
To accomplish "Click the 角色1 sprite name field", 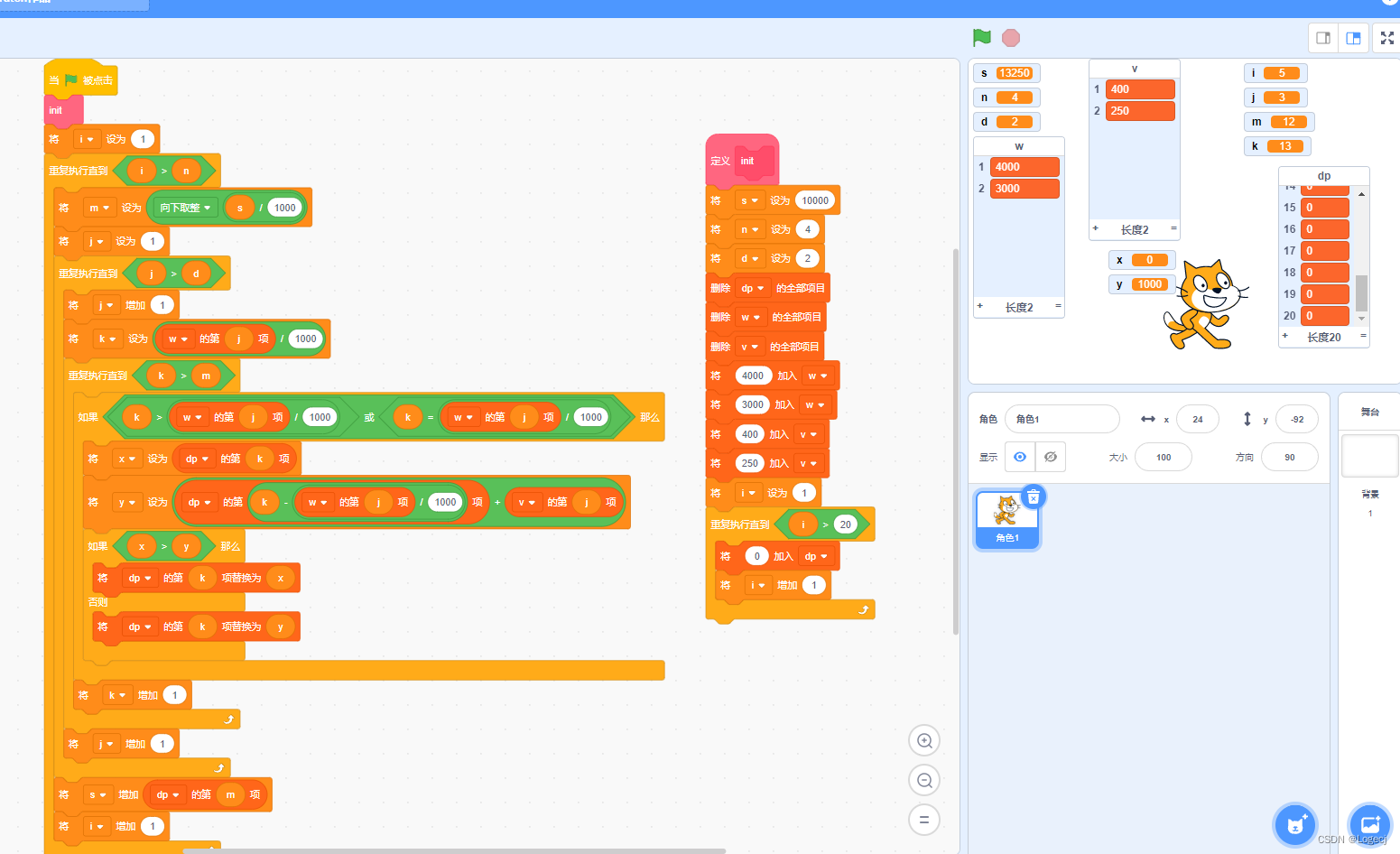I will coord(1062,419).
